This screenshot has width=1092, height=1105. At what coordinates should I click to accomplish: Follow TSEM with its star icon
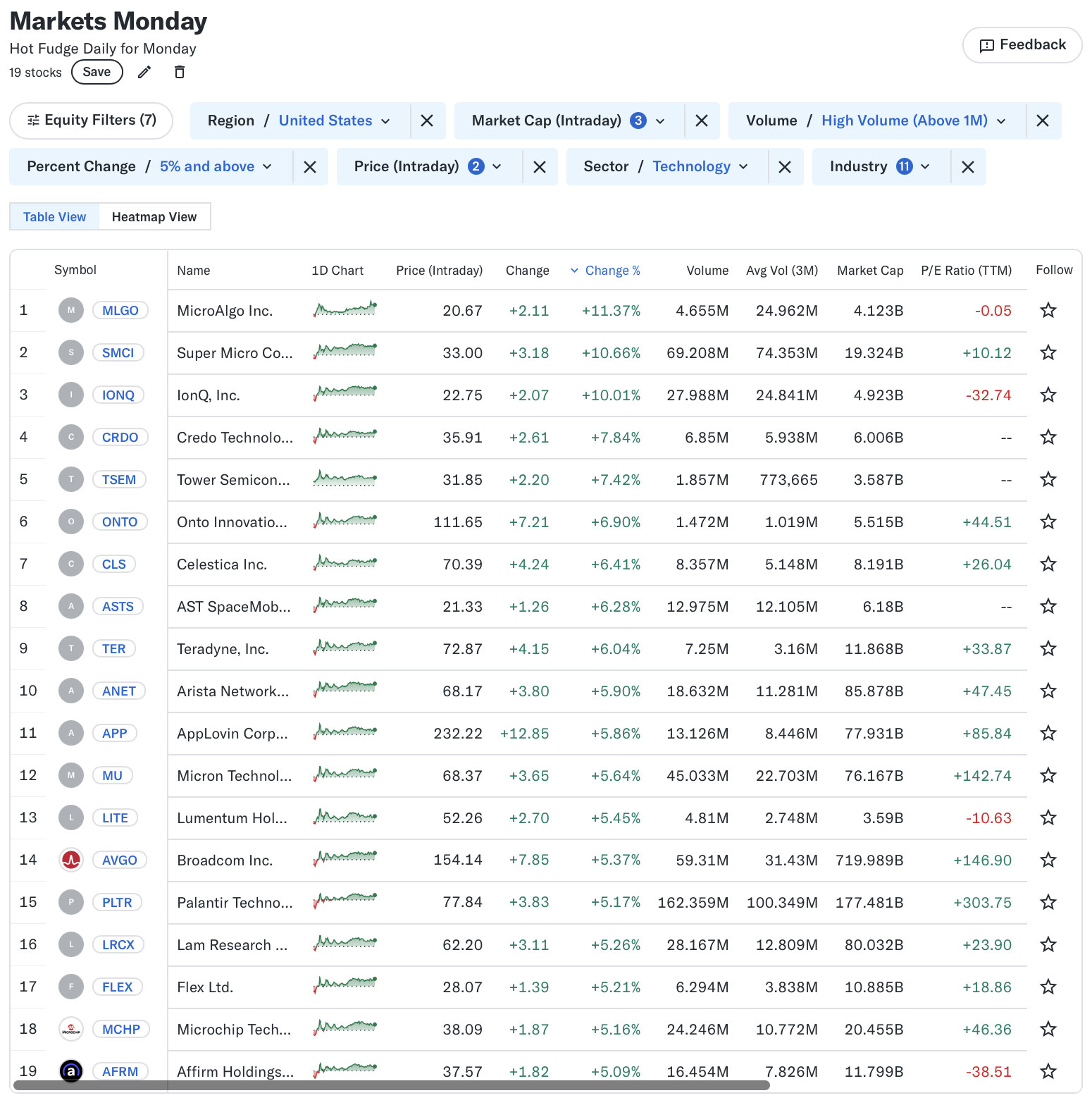coord(1048,479)
